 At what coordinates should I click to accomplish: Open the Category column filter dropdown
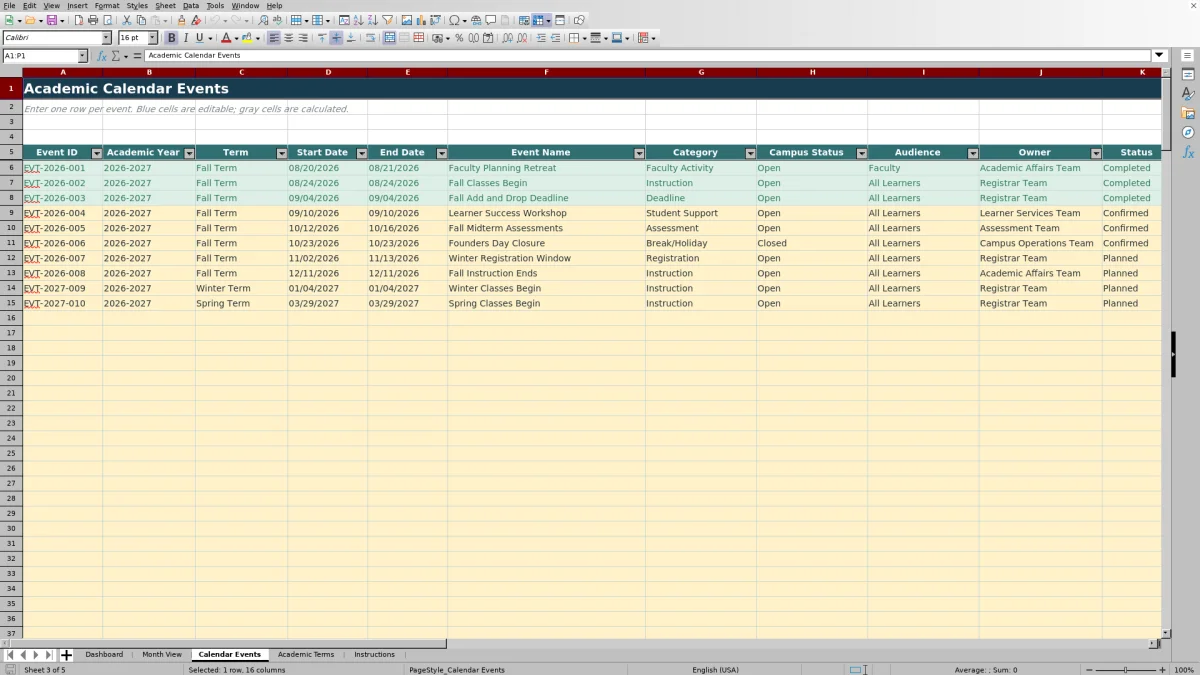tap(750, 153)
